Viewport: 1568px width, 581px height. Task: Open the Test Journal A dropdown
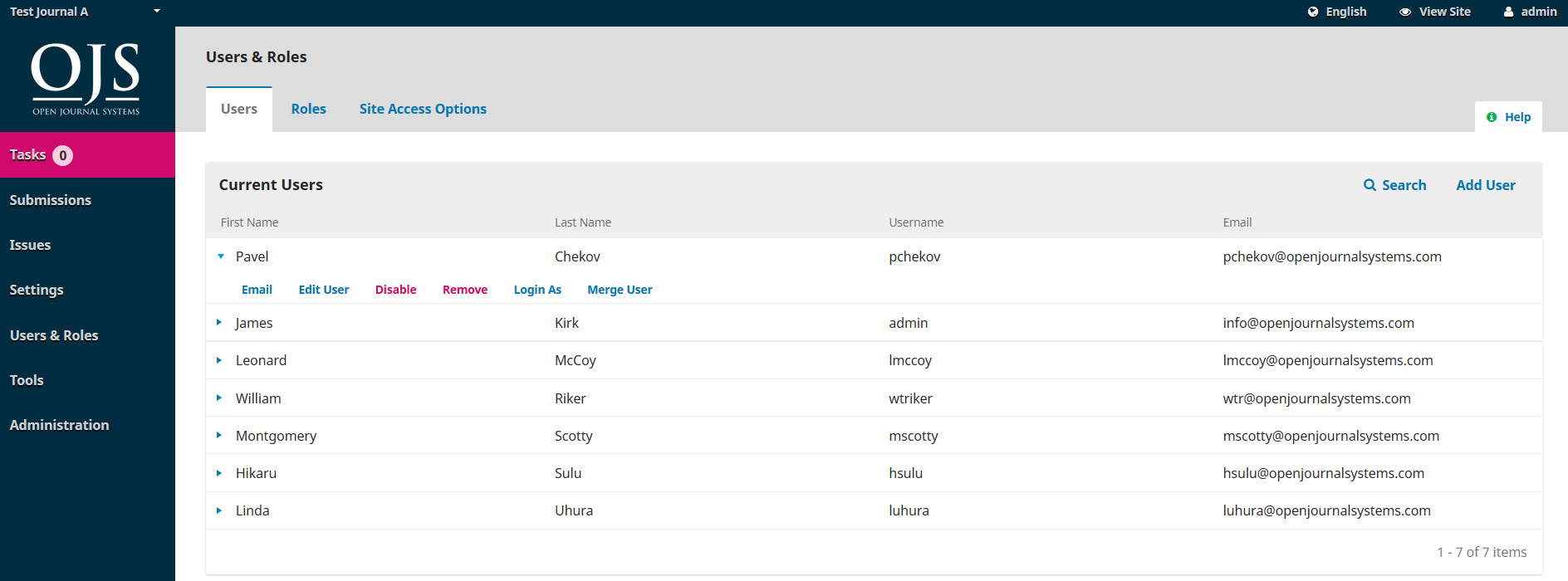(156, 12)
